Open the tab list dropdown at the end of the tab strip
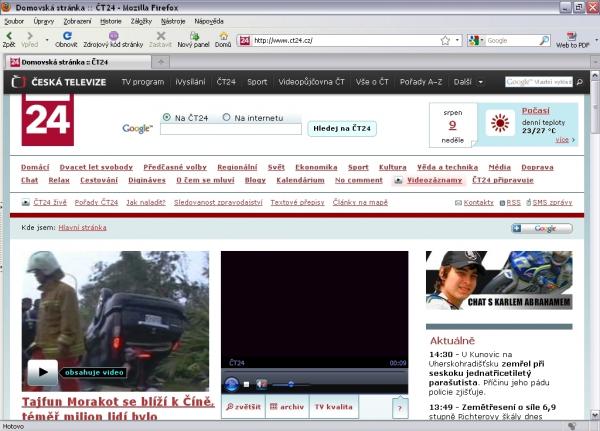 pyautogui.click(x=595, y=62)
